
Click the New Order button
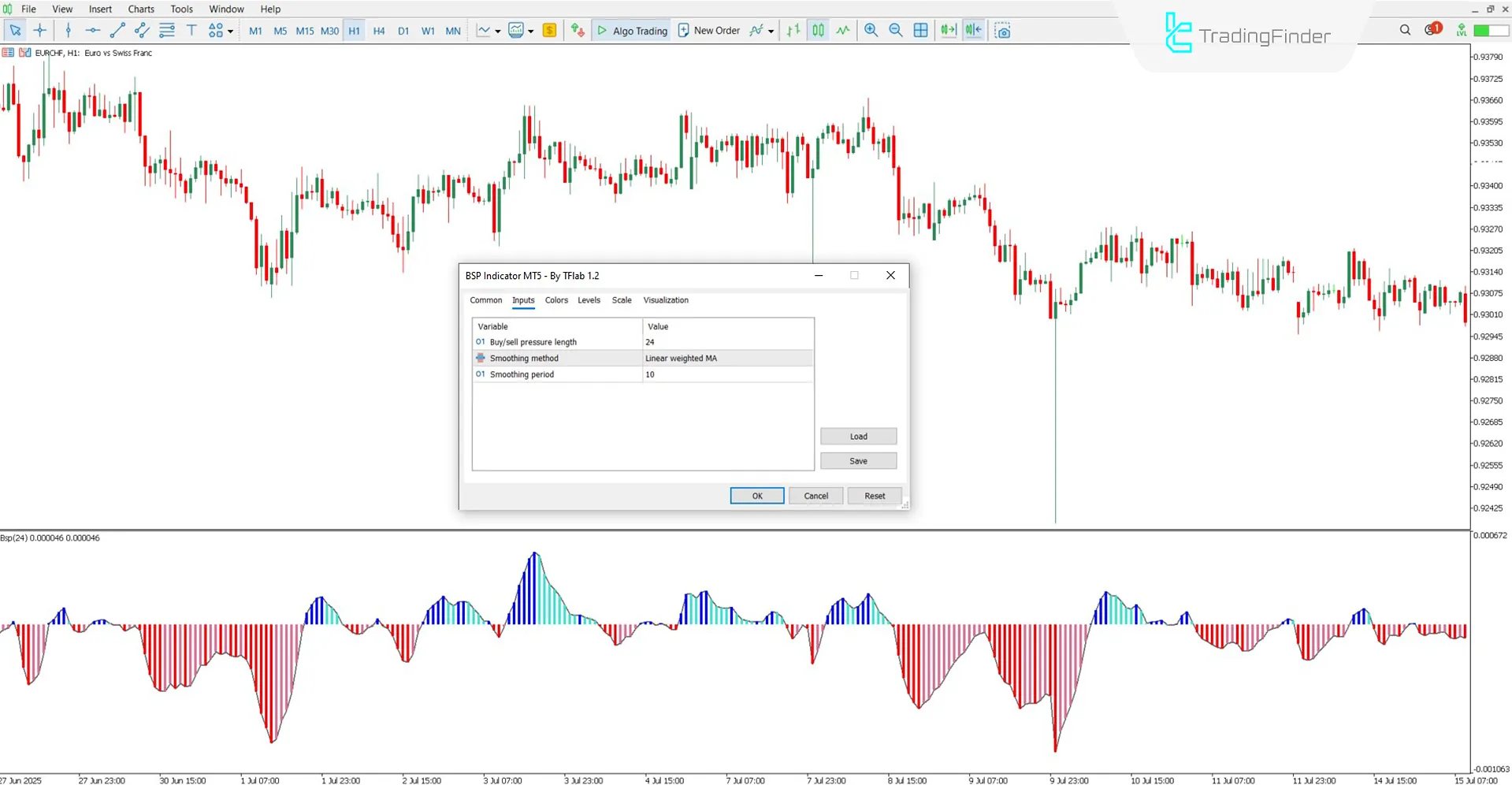tap(708, 30)
